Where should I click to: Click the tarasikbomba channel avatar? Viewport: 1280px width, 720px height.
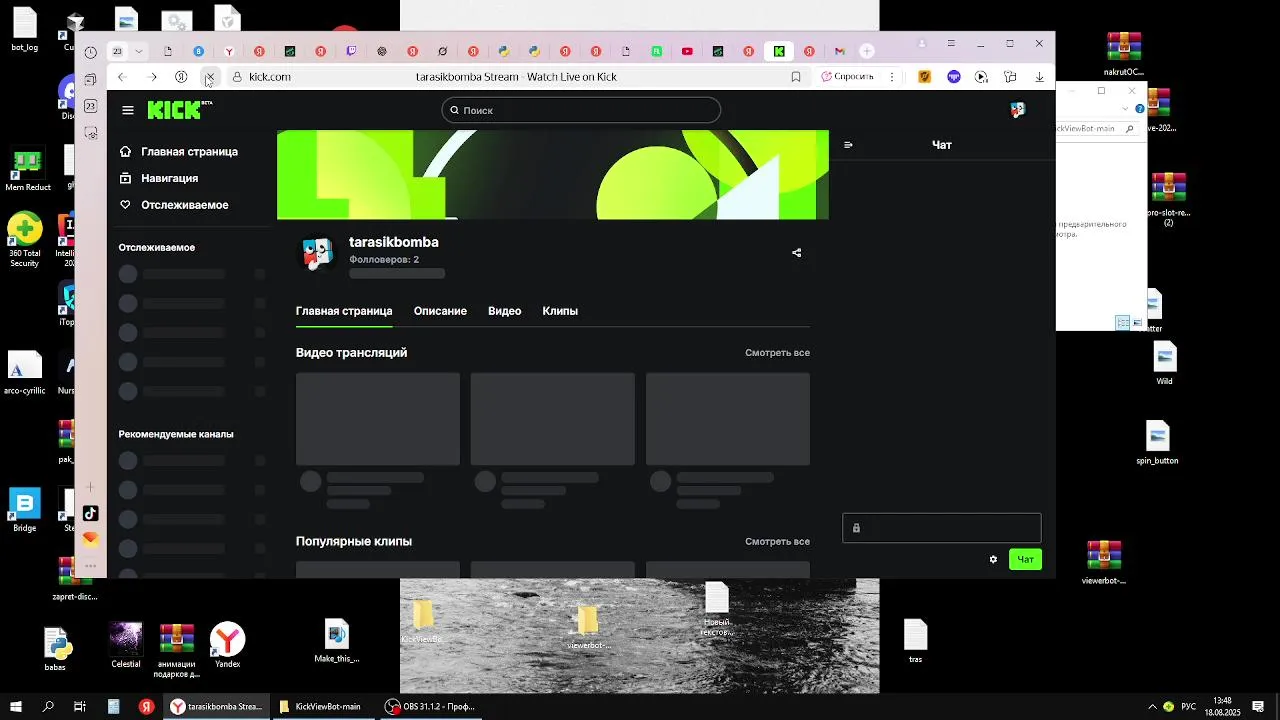(x=318, y=253)
